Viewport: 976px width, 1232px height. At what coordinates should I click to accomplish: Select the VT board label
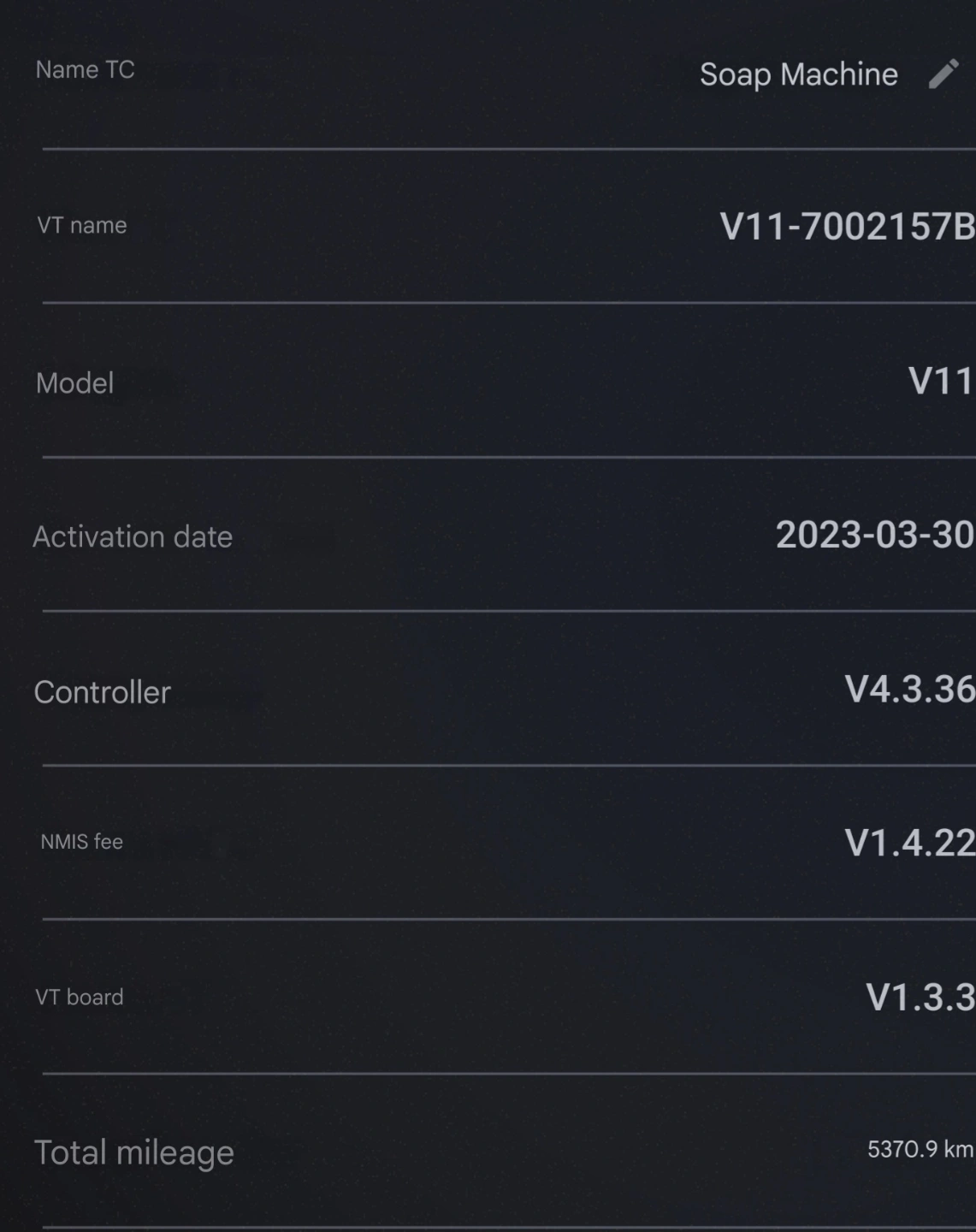(x=80, y=997)
